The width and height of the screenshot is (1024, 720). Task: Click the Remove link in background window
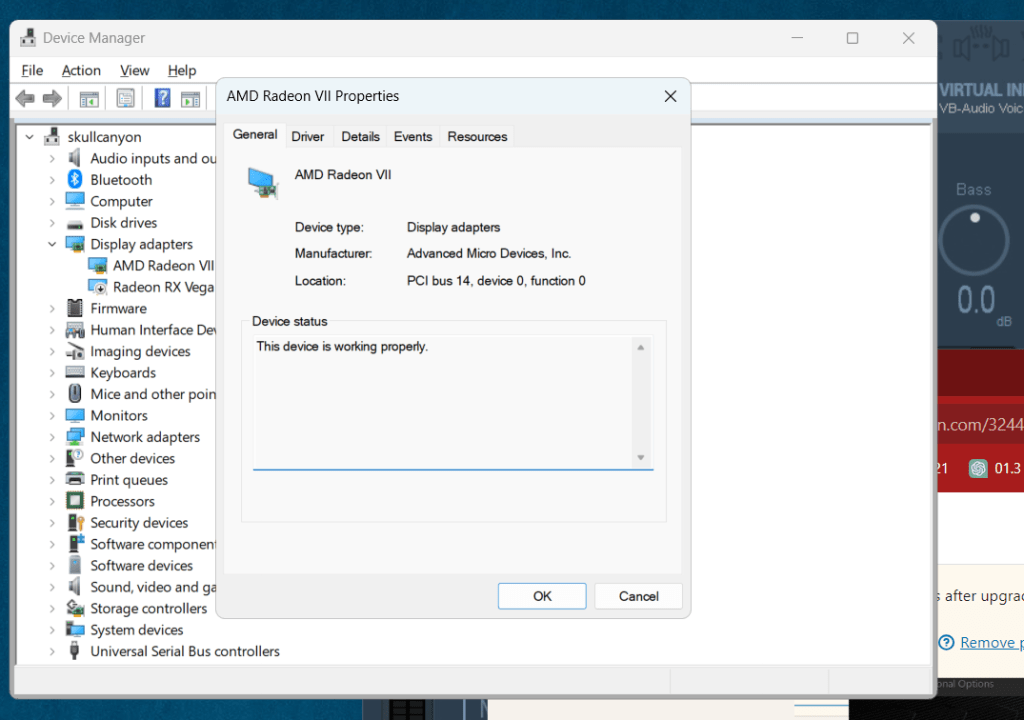[991, 642]
